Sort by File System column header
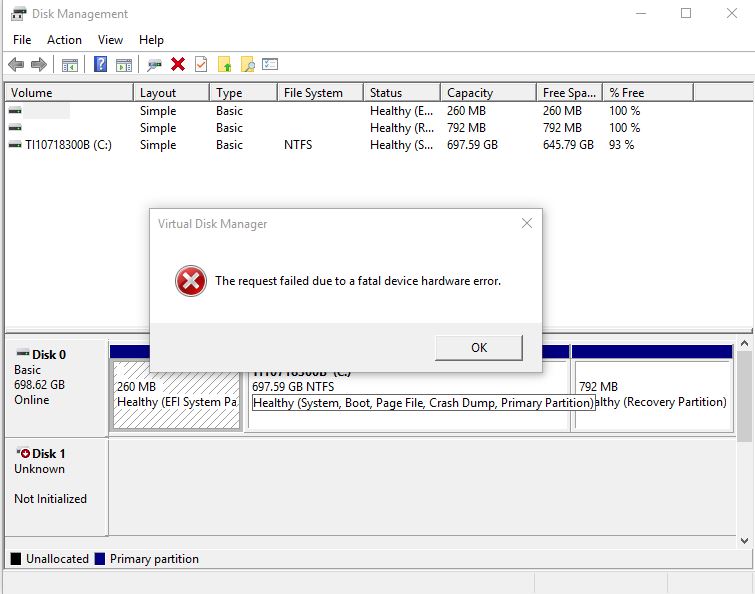755x594 pixels. pos(320,92)
